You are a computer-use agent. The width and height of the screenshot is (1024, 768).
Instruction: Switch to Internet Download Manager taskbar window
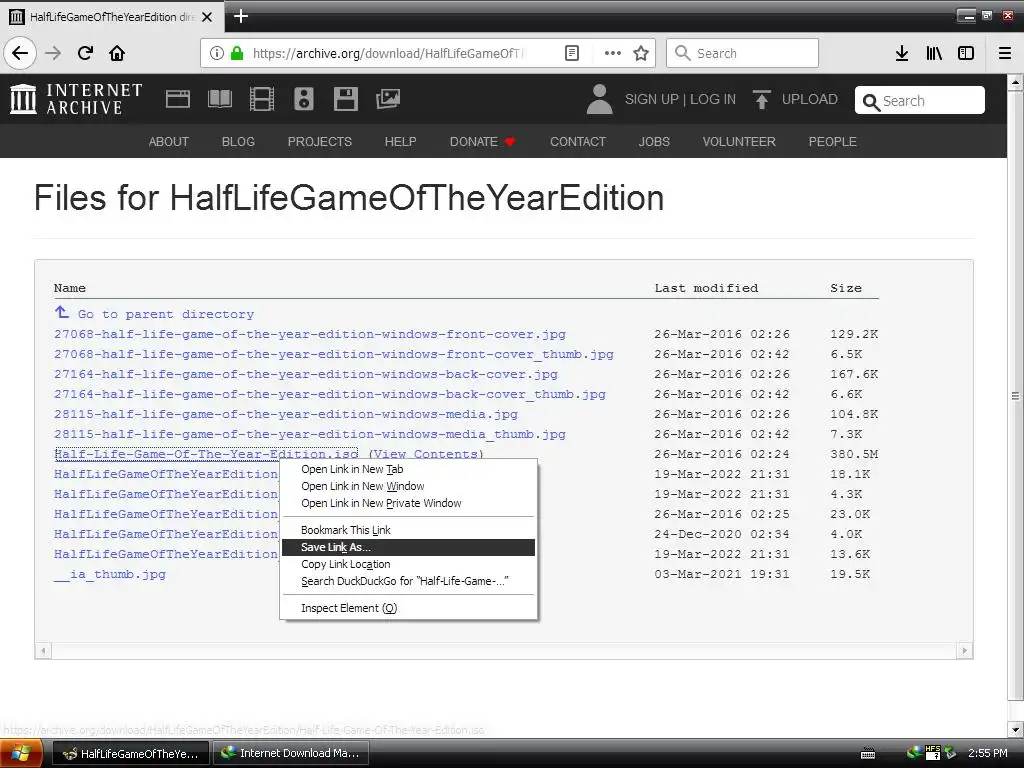click(291, 753)
